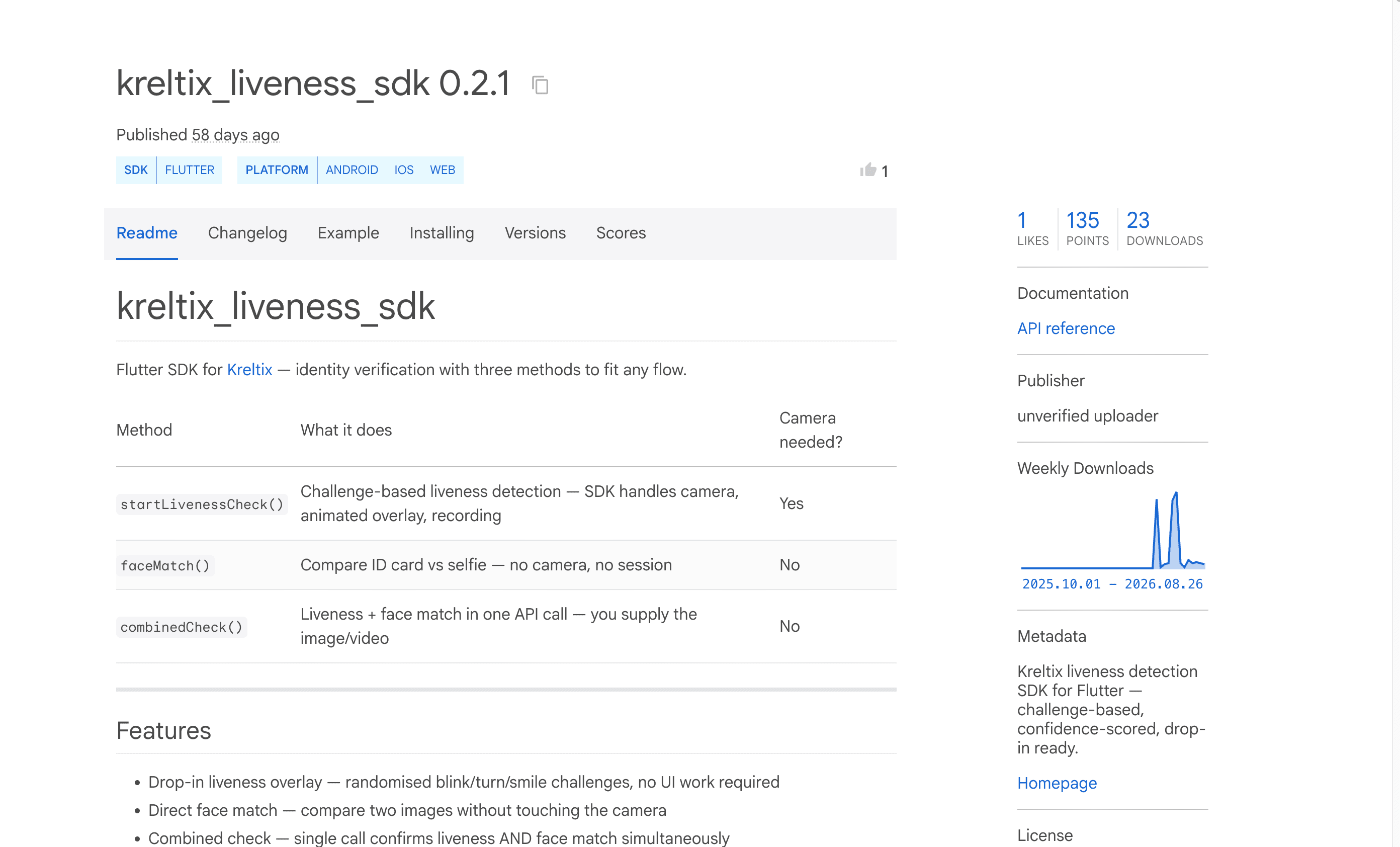Click the startLivenessCheck() code cell
The height and width of the screenshot is (847, 1400).
point(202,504)
